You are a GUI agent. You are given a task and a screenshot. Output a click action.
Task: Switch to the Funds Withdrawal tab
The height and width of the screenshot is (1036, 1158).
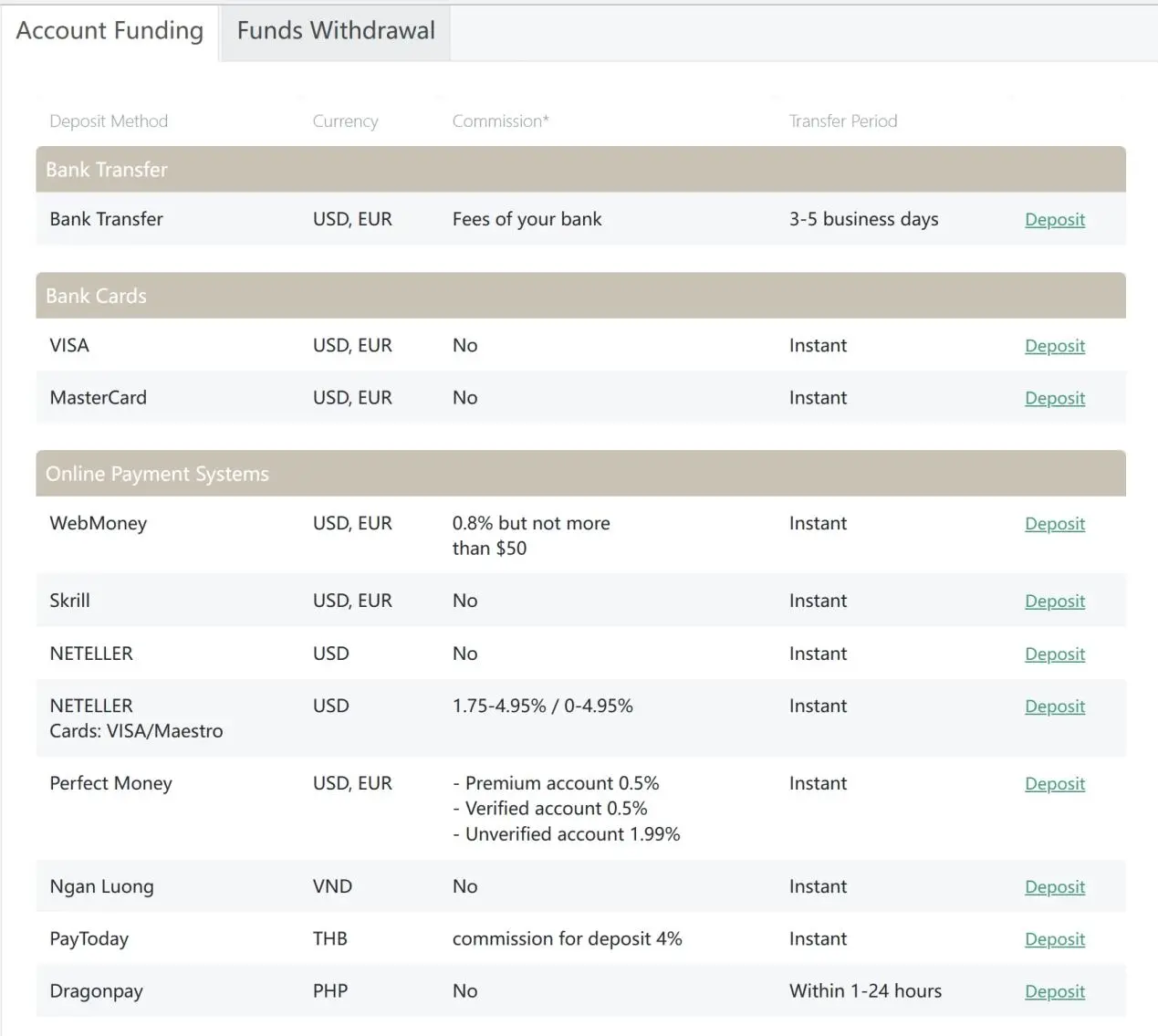click(336, 31)
